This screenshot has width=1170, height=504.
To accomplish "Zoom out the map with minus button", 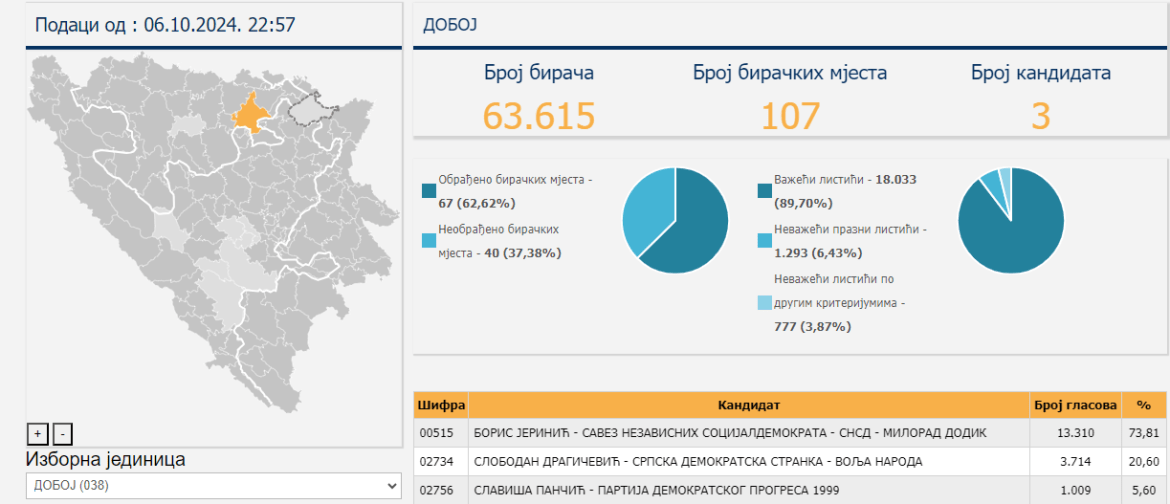I will [62, 434].
